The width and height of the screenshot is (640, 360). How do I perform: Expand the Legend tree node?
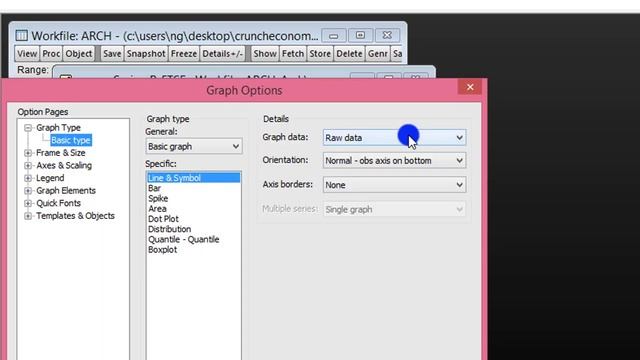pos(28,178)
